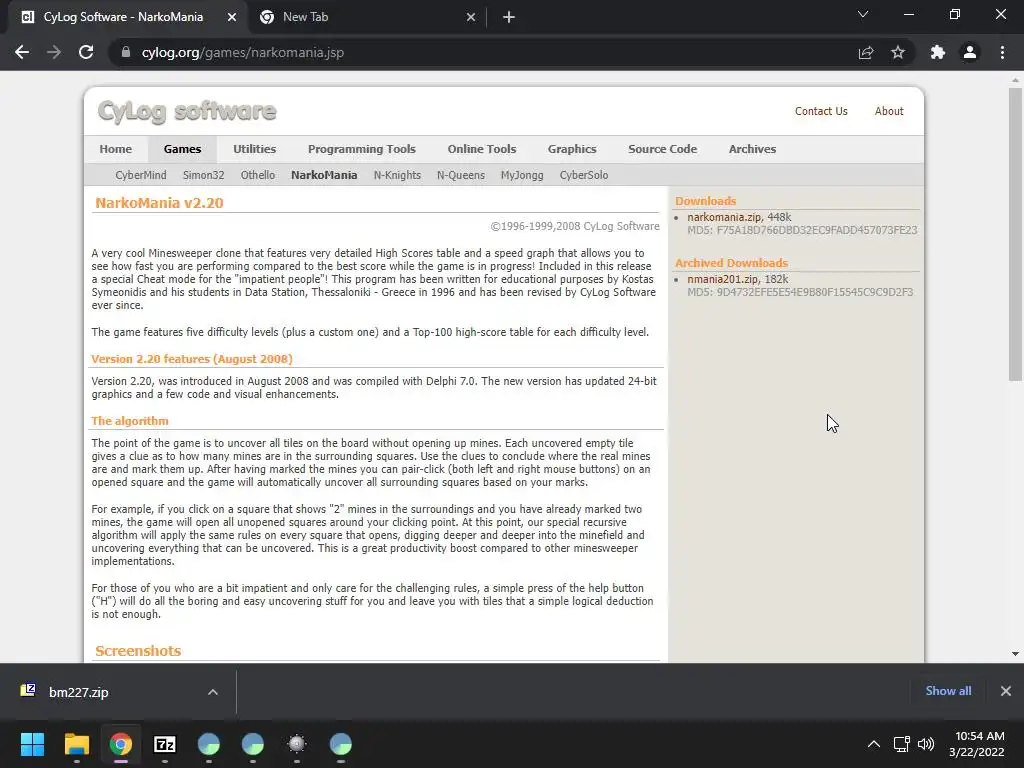1024x768 pixels.
Task: Share this page via the share icon
Action: point(866,52)
